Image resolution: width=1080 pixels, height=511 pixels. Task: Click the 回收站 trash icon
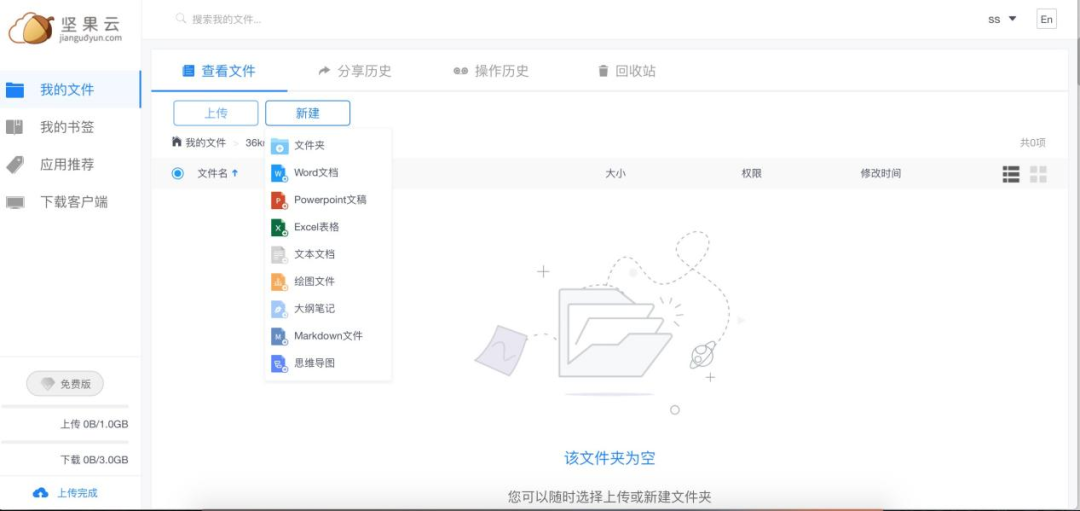click(603, 71)
